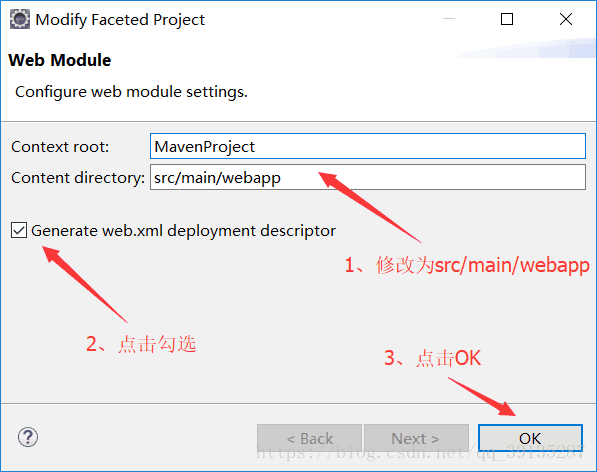
Task: Click the 'Configure web module settings.' description
Action: pos(131,92)
